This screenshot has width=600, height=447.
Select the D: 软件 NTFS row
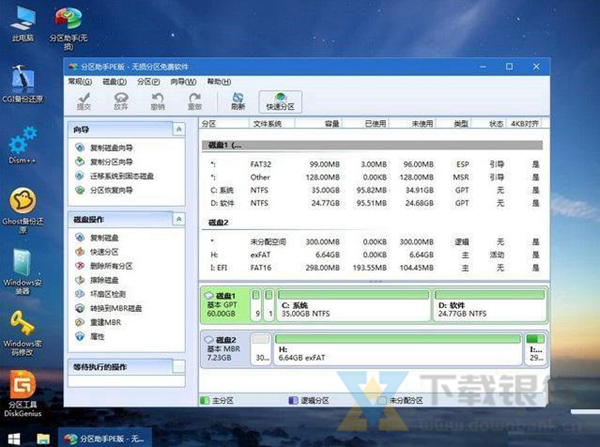point(372,203)
